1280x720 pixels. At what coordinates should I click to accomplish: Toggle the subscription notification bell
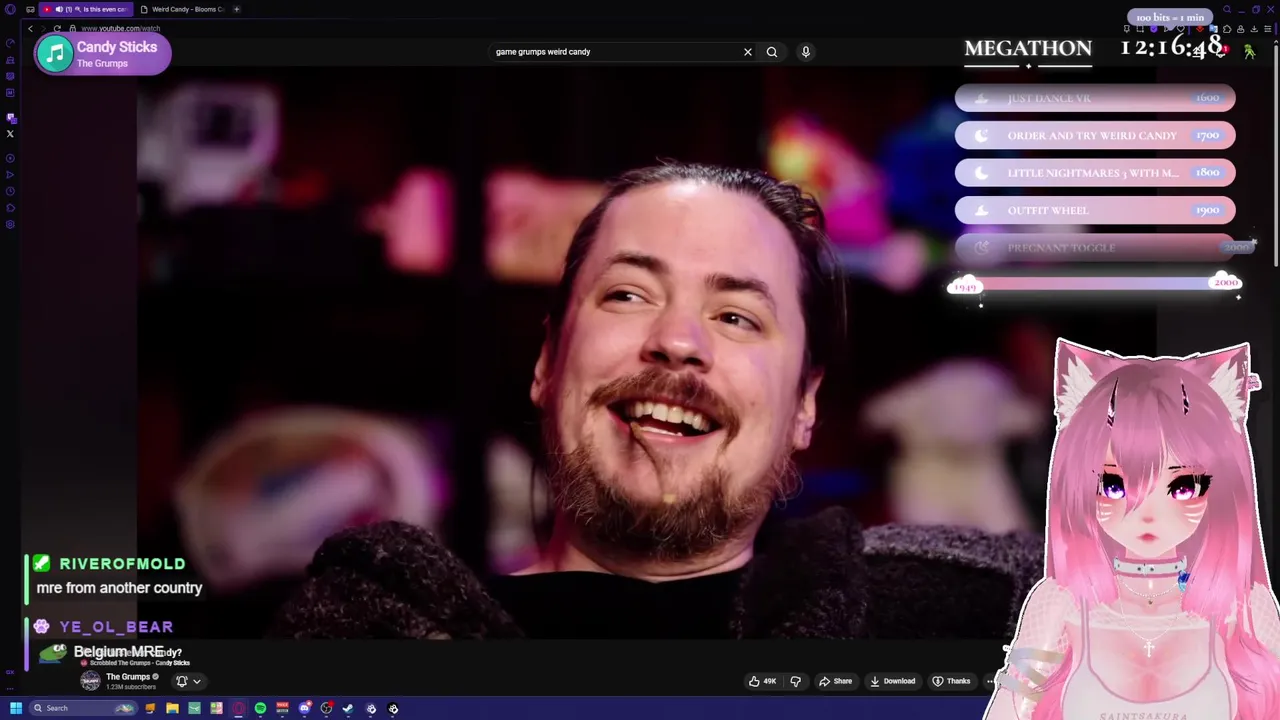point(182,681)
